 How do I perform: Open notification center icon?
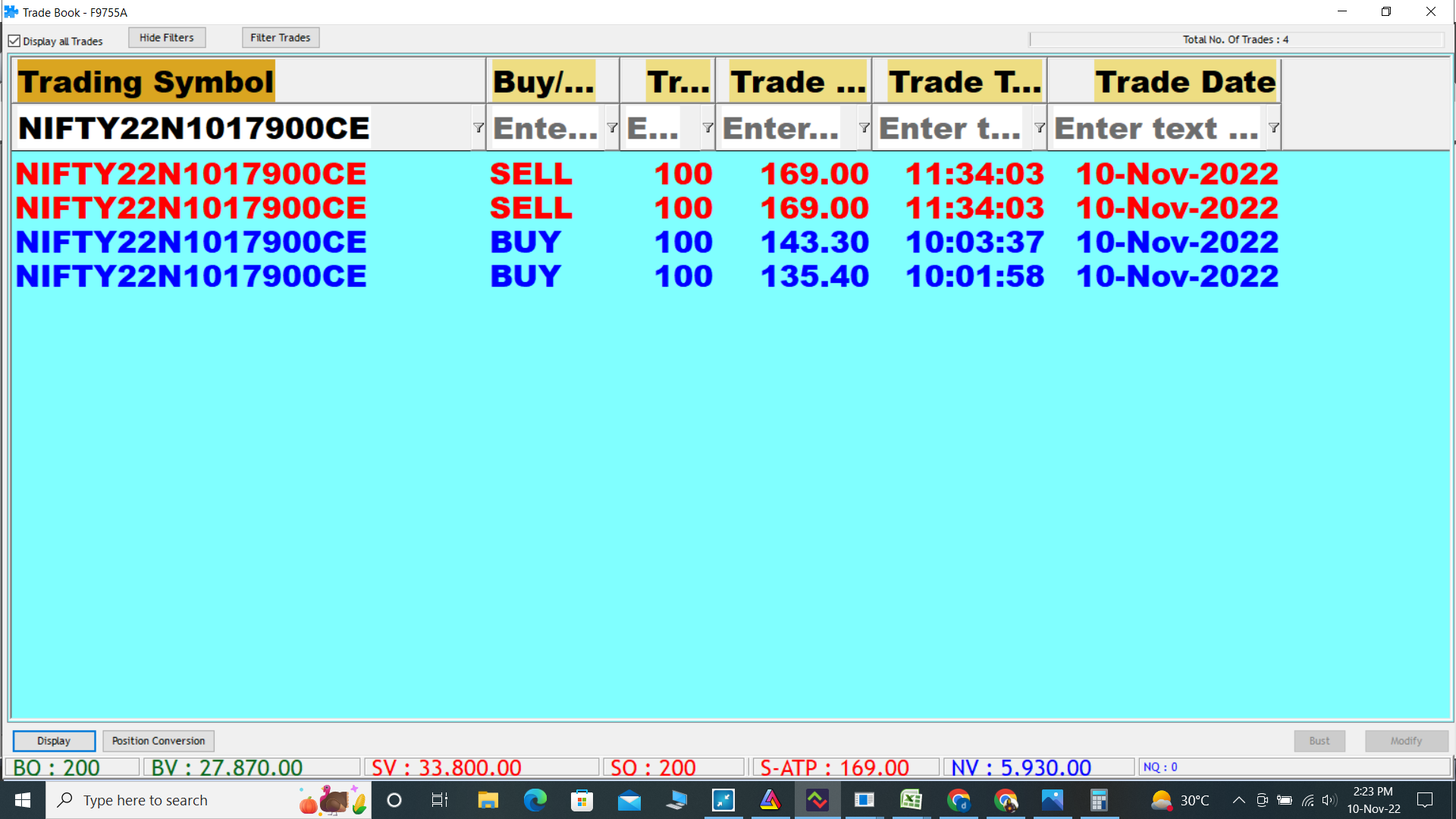point(1425,800)
